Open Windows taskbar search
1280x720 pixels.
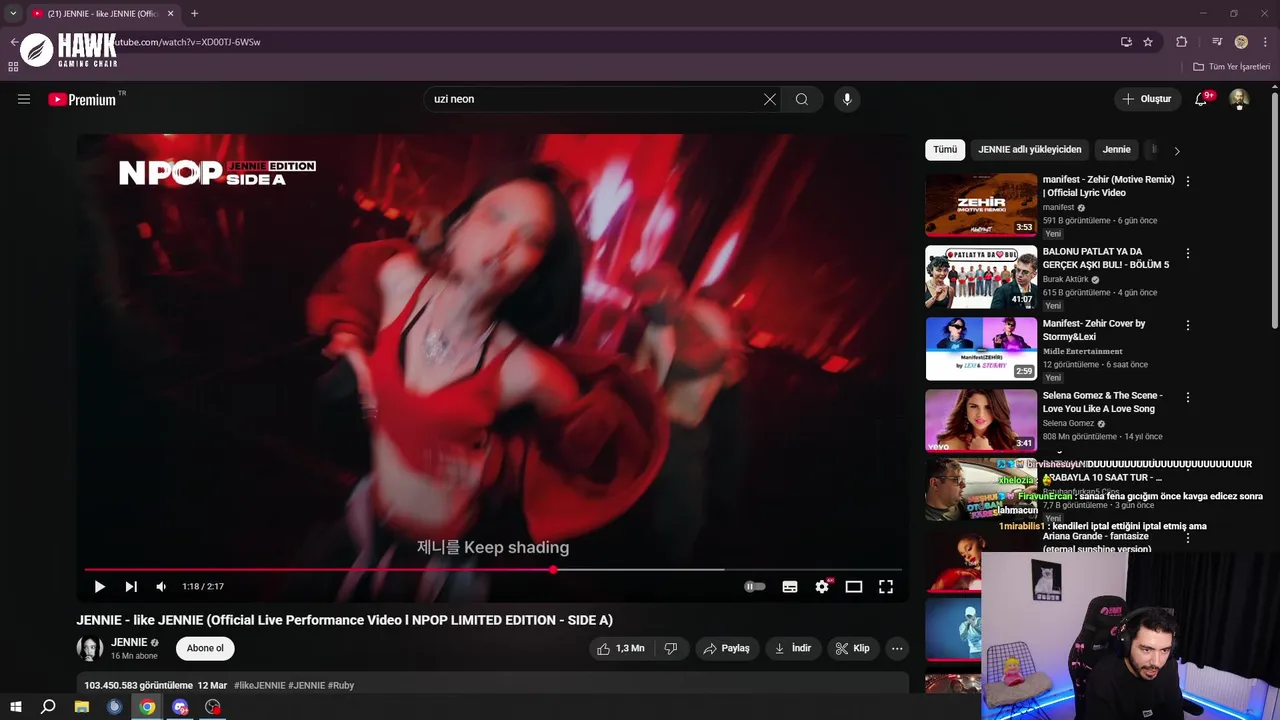pos(48,707)
